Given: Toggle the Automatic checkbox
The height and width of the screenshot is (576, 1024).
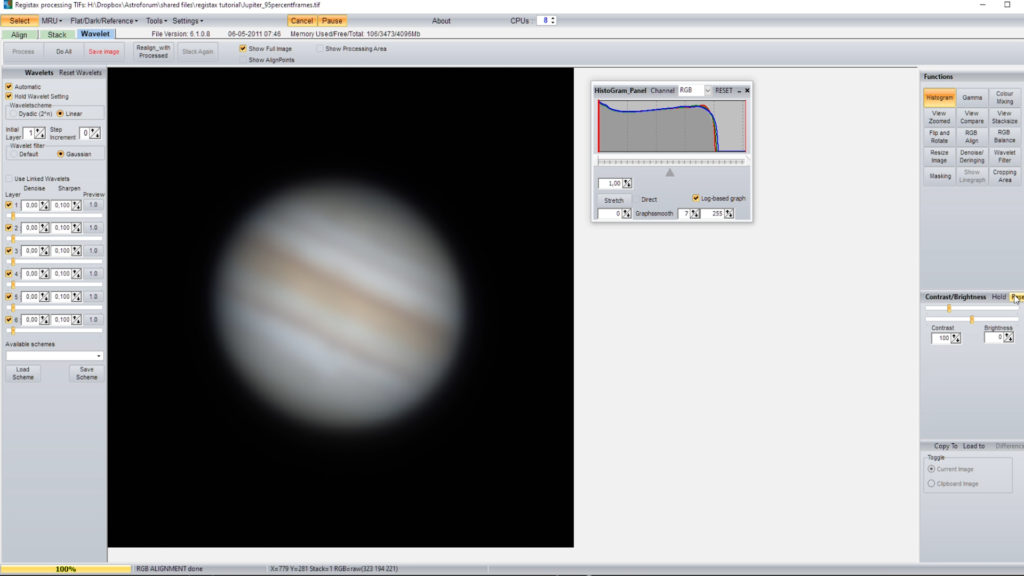Looking at the screenshot, I should pyautogui.click(x=9, y=86).
